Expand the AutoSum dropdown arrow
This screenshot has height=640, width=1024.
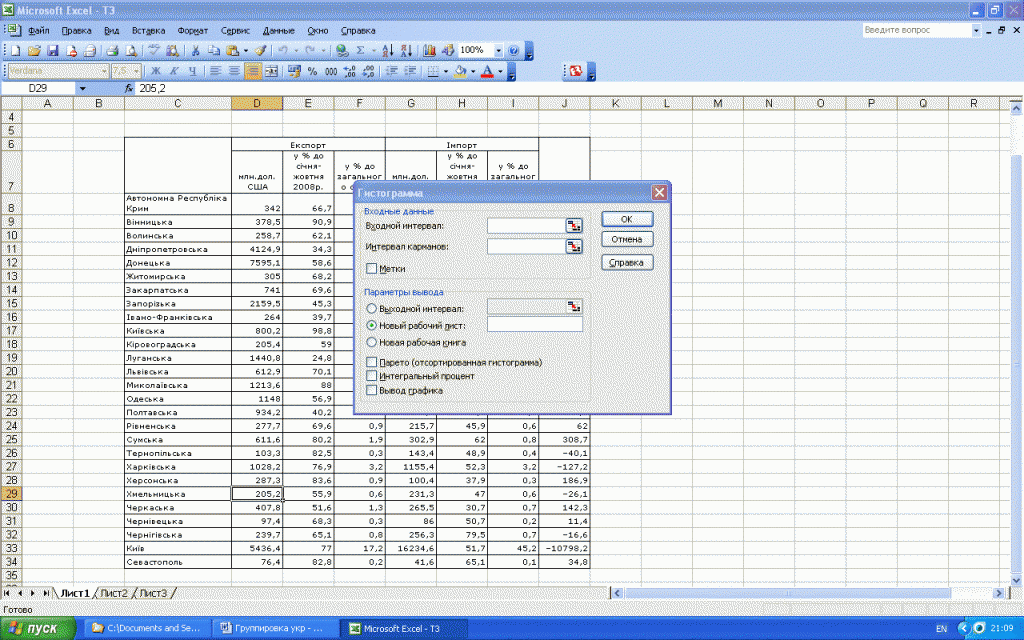point(374,50)
